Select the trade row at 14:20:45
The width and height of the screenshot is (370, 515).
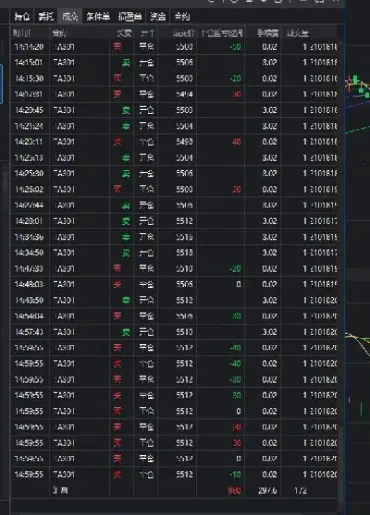coord(175,110)
